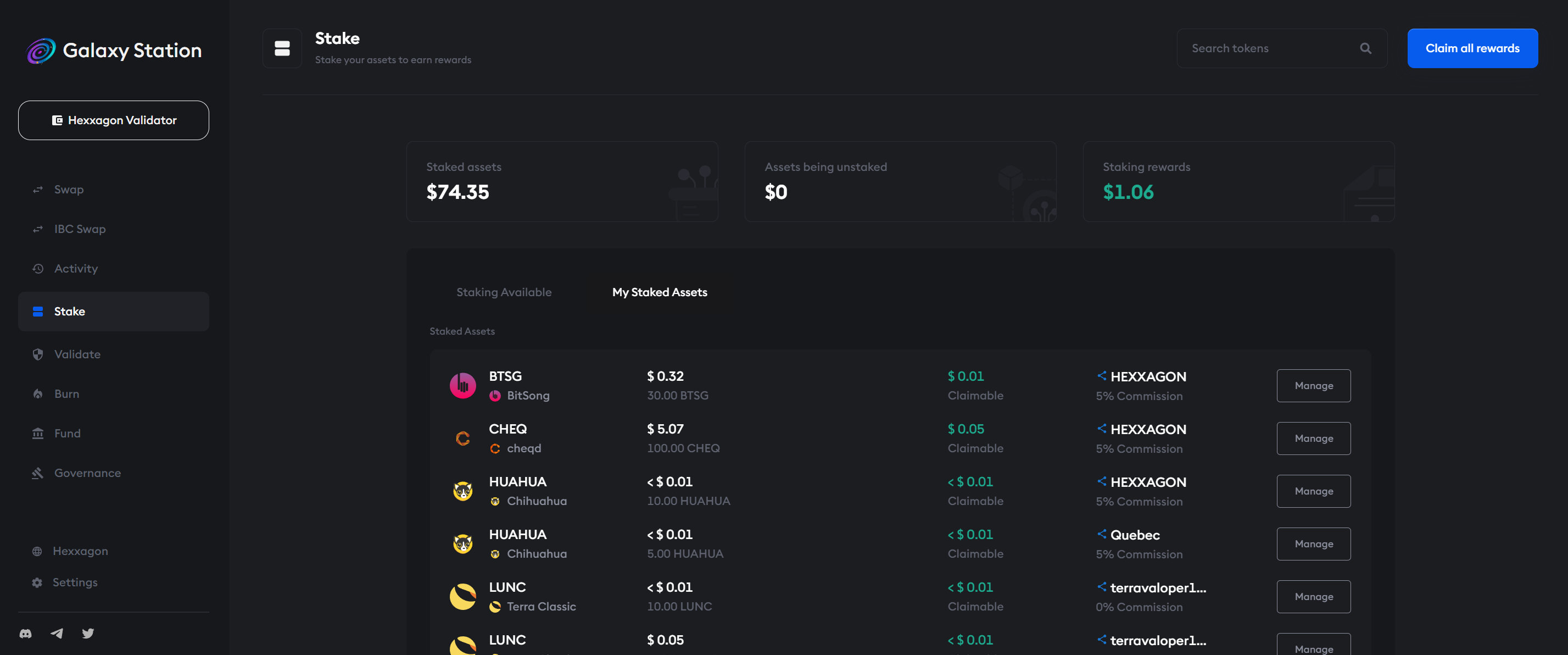
Task: Click the Validate shield icon
Action: point(37,354)
